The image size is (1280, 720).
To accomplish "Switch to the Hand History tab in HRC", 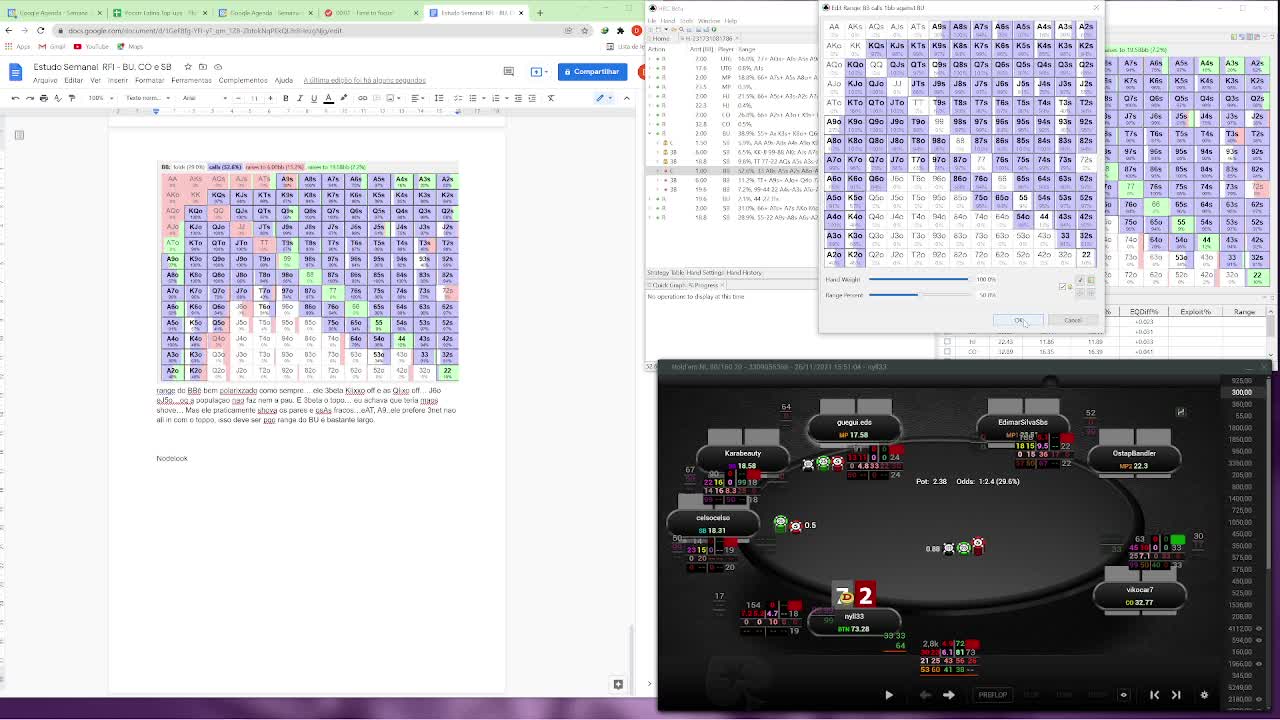I will pos(745,272).
